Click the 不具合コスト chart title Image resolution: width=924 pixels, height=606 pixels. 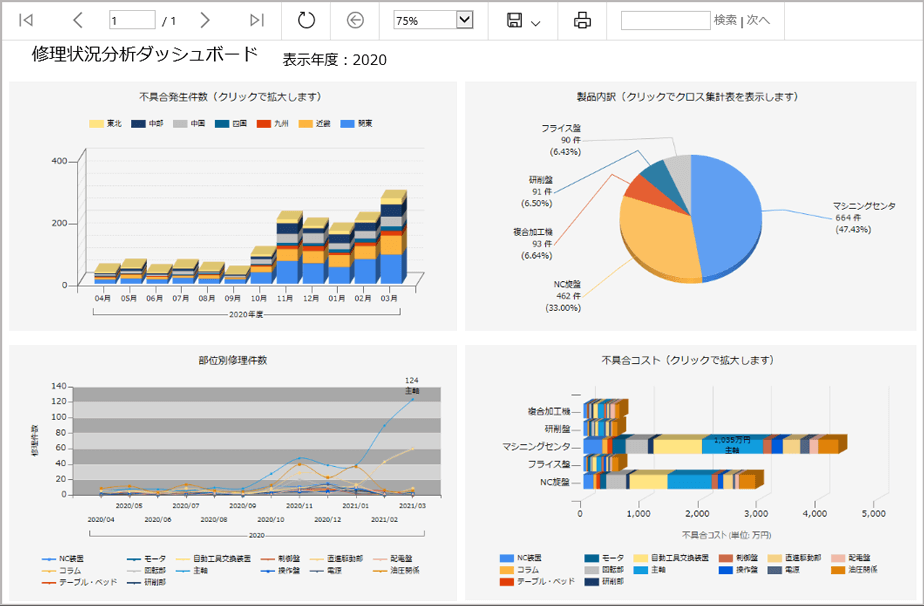[x=687, y=360]
